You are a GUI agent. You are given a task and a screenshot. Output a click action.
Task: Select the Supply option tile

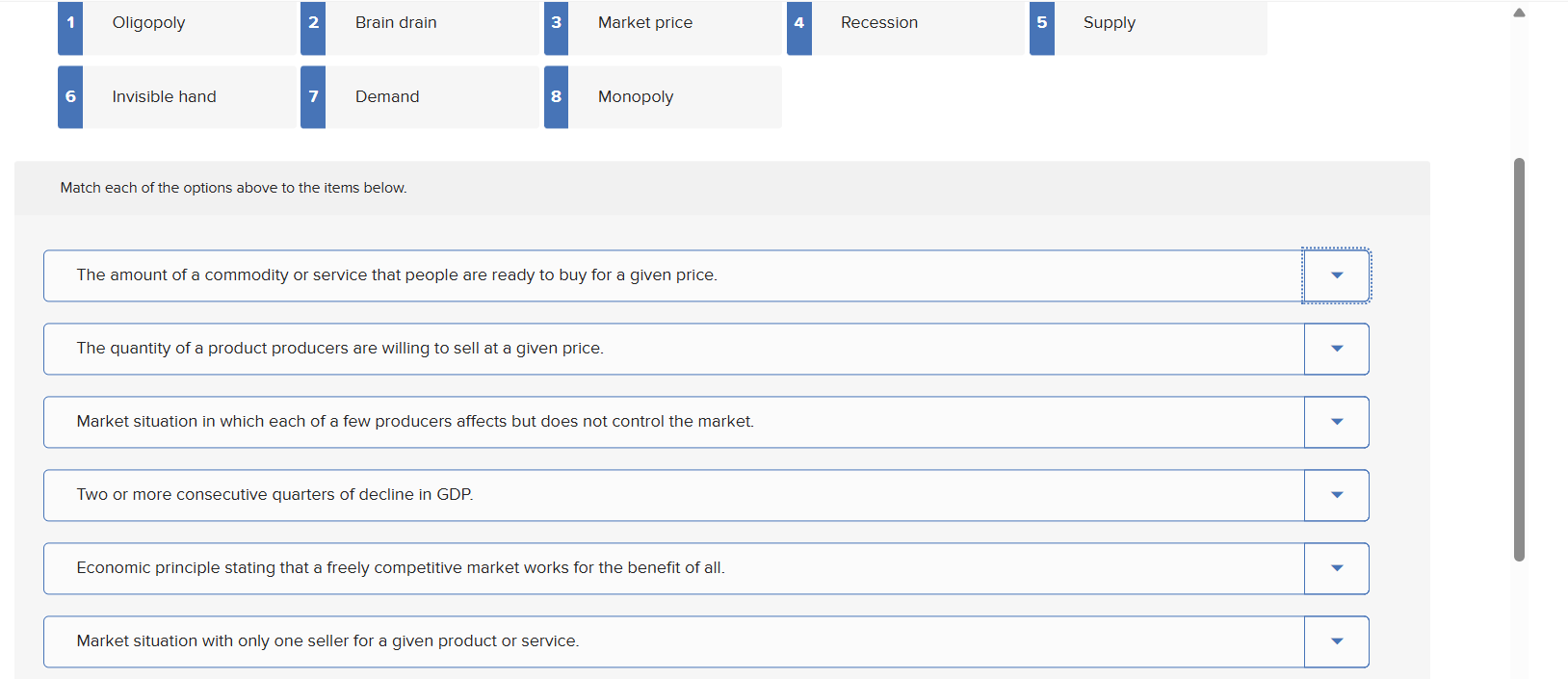(1160, 24)
